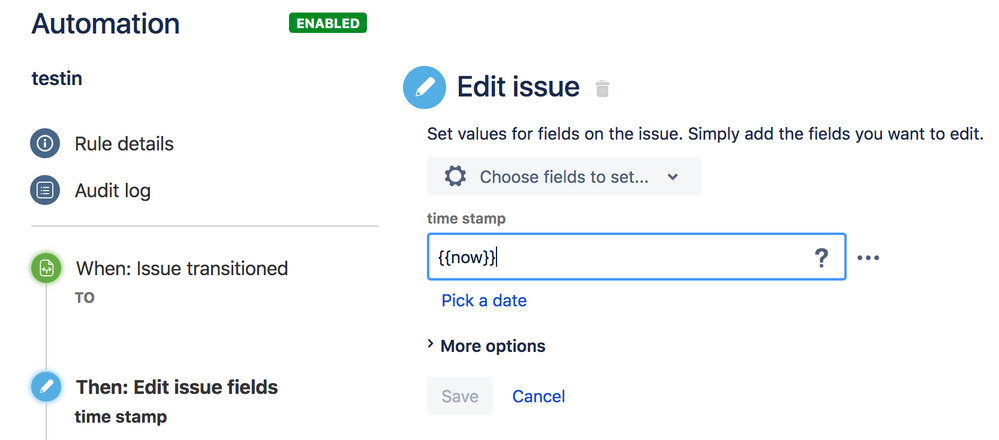999x440 pixels.
Task: Open Audit log section
Action: pyautogui.click(x=113, y=191)
